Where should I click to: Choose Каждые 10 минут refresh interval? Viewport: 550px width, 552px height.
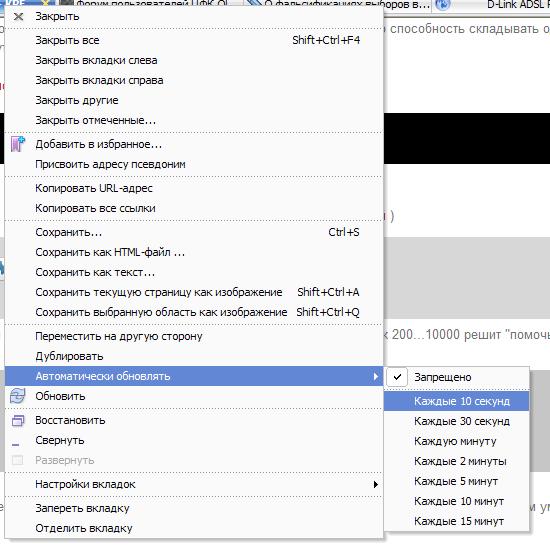(457, 501)
